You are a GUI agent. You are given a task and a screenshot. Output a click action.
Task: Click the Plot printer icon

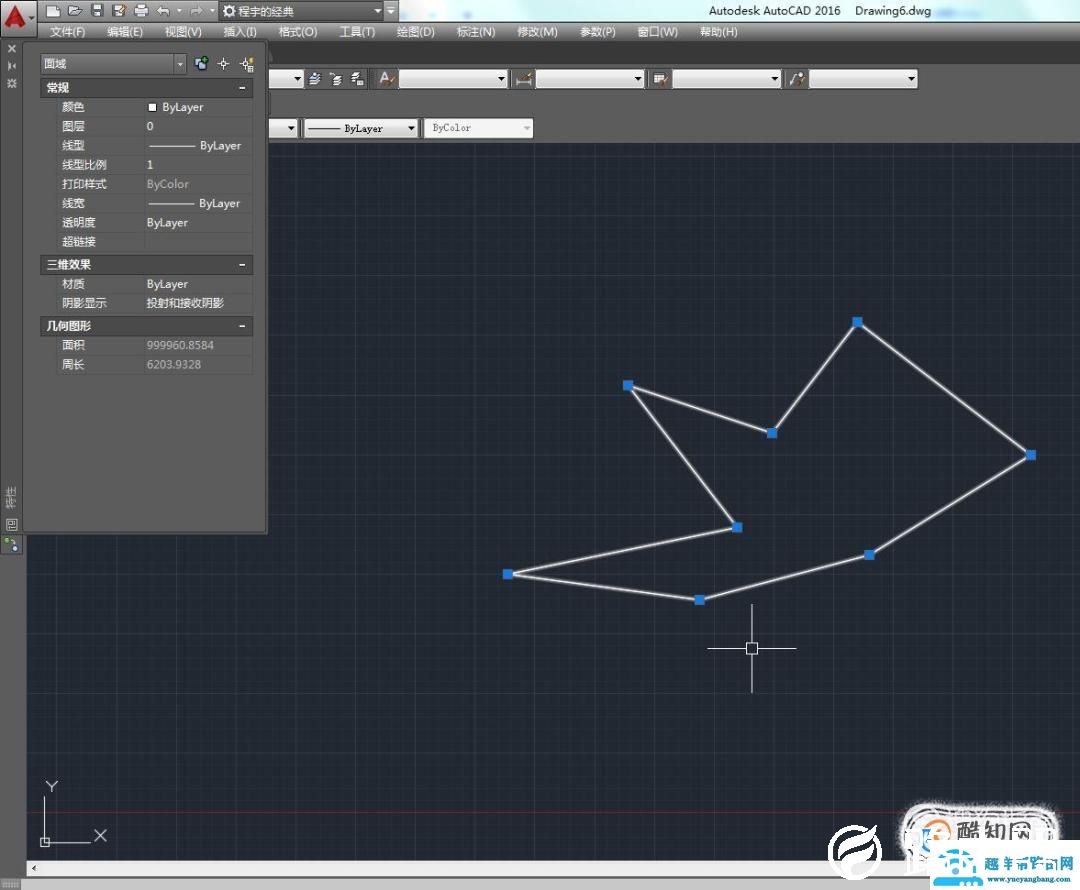[x=141, y=11]
